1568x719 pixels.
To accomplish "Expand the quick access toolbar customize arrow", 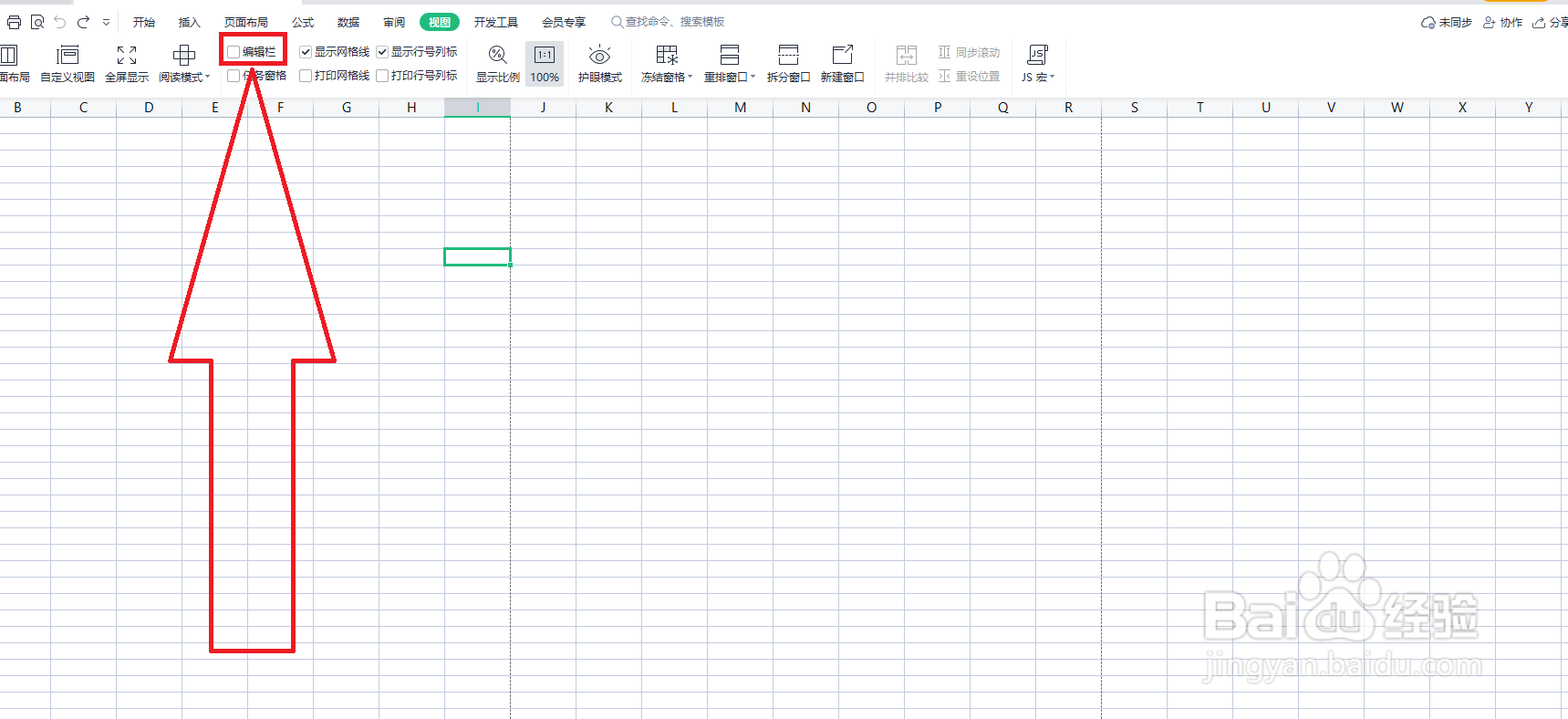I will point(106,22).
